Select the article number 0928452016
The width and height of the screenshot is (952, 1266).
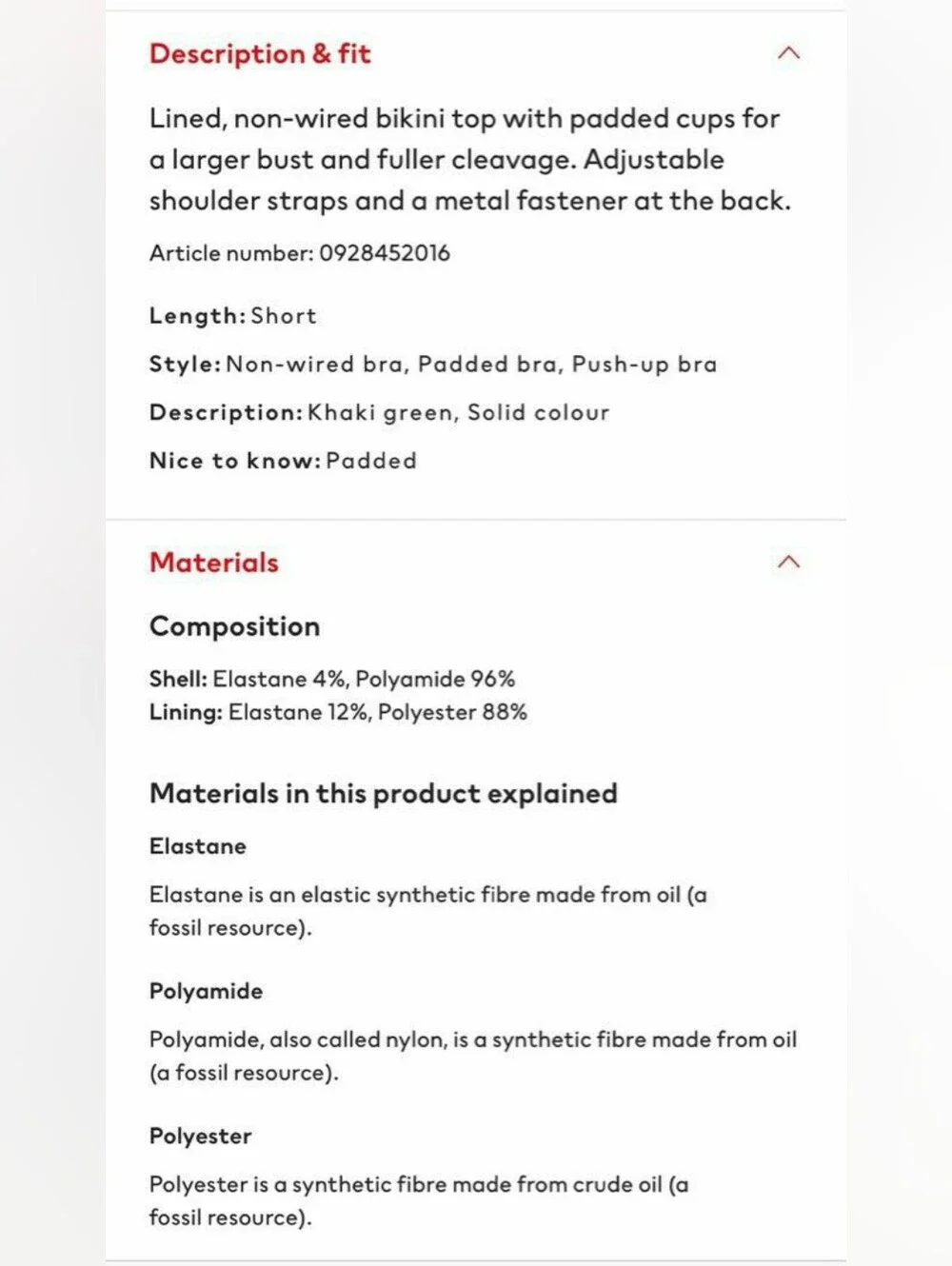click(x=385, y=252)
